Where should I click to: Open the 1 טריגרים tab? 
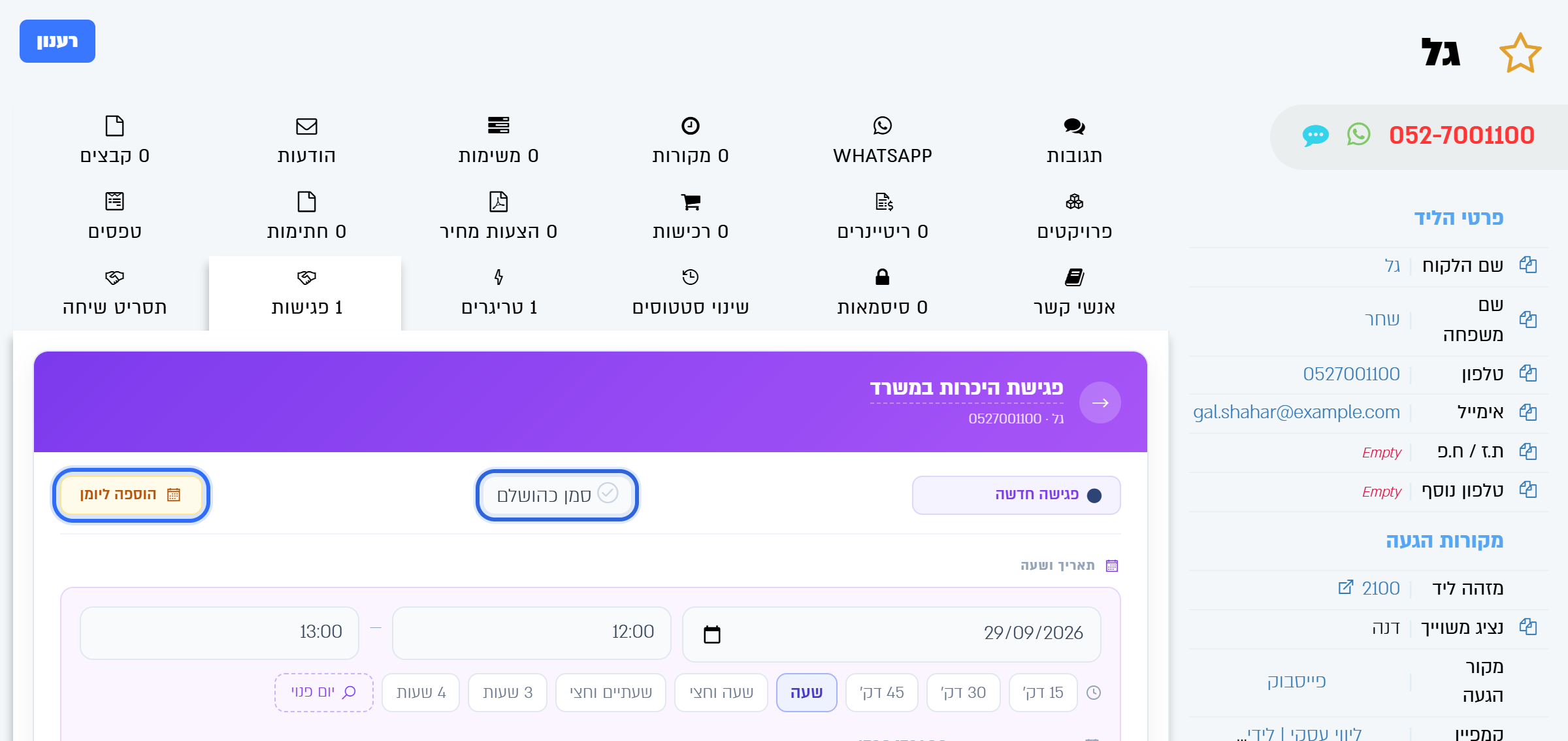tap(498, 293)
